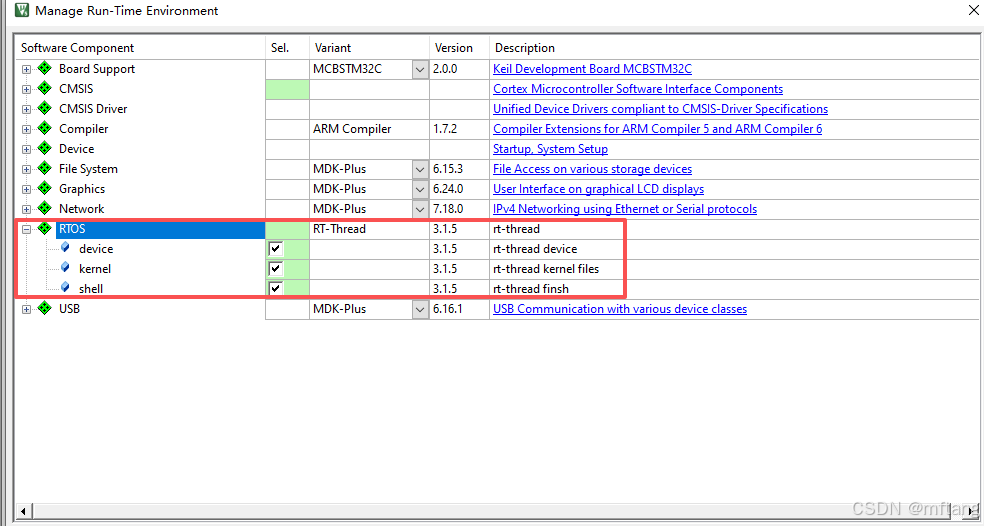
Task: Expand the File System tree node
Action: click(26, 169)
